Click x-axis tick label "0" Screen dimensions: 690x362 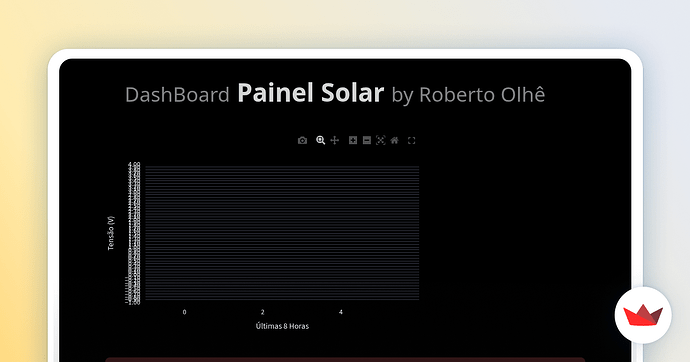(x=184, y=312)
